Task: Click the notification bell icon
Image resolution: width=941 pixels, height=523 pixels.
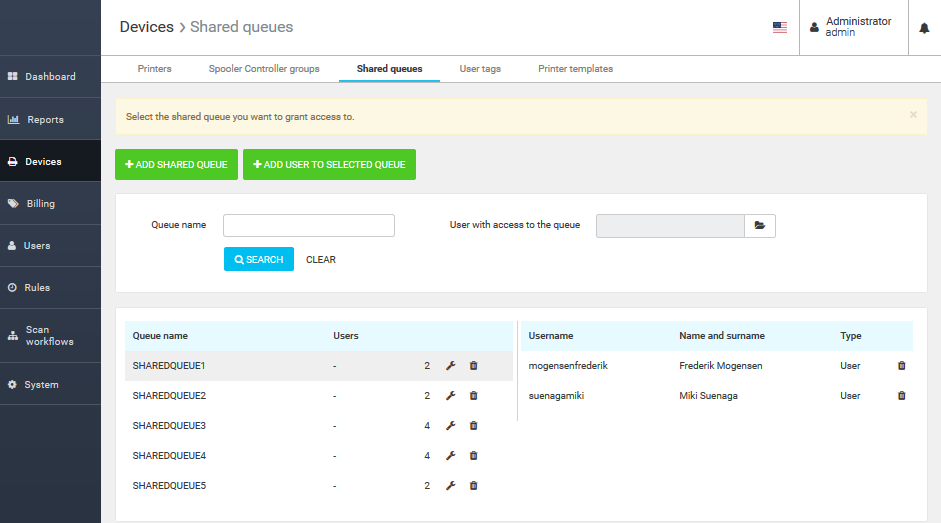Action: tap(924, 28)
